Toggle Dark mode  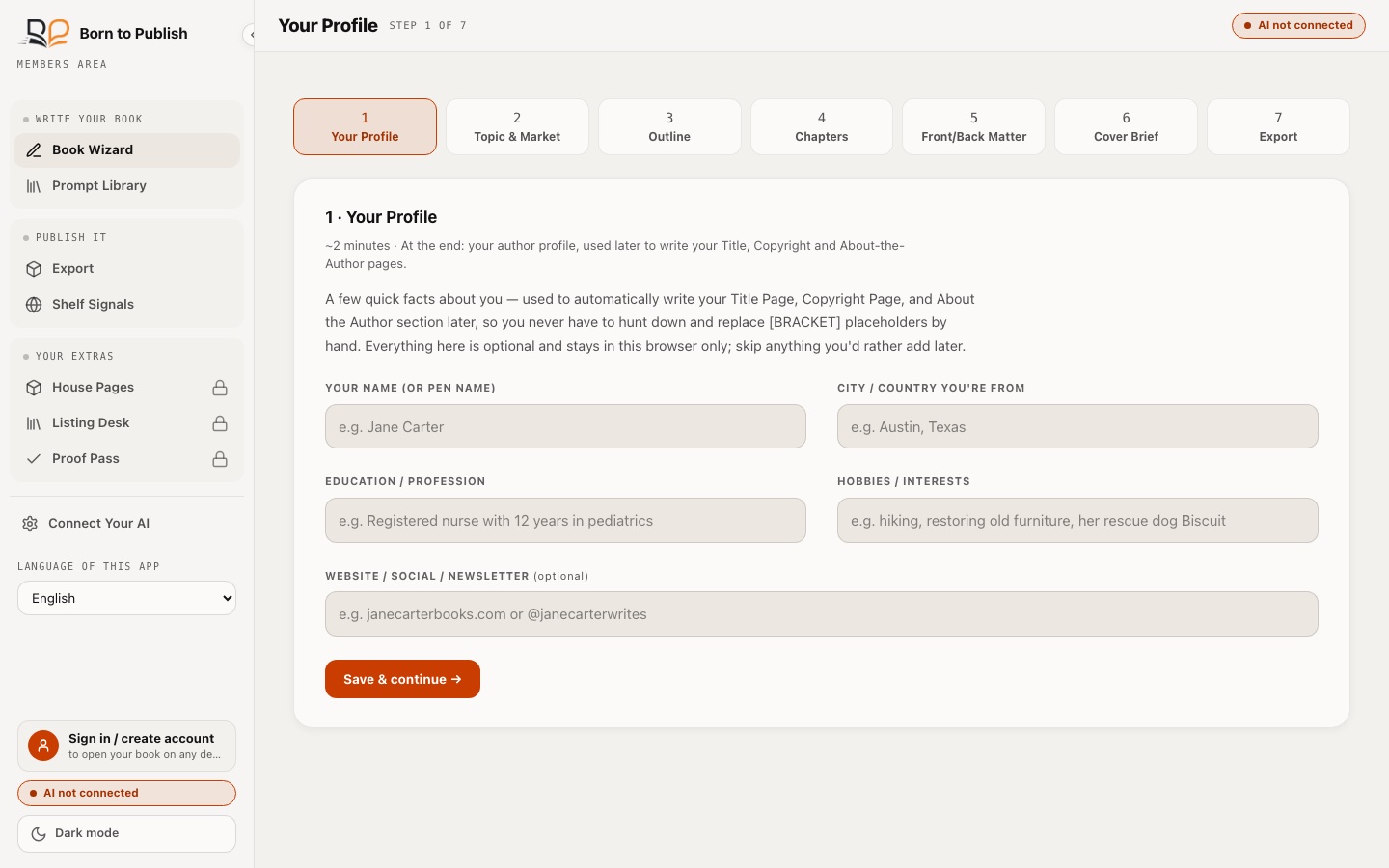point(126,834)
